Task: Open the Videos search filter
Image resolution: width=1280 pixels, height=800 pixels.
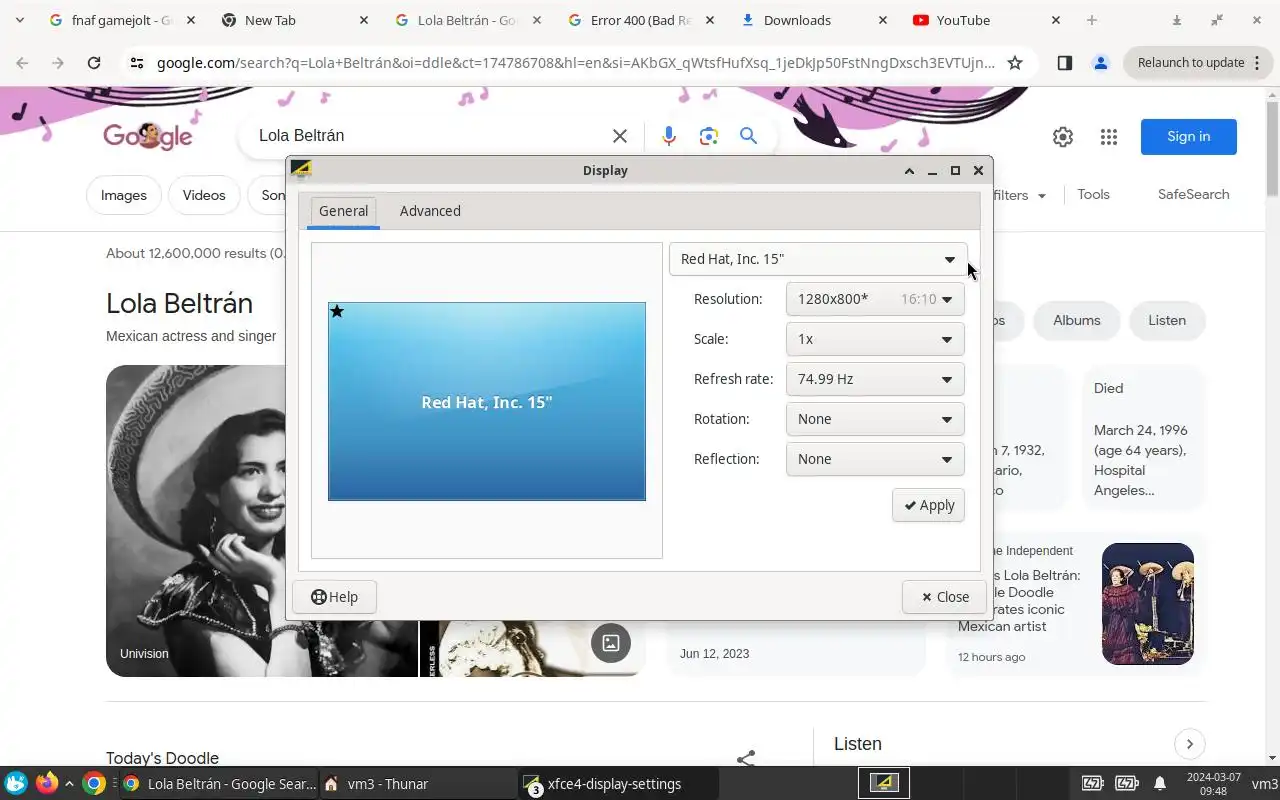Action: point(204,195)
